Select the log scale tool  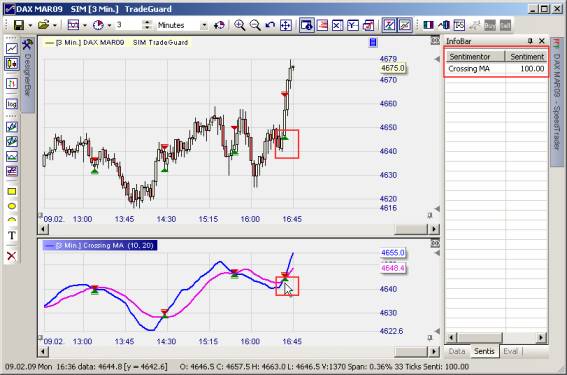click(12, 104)
